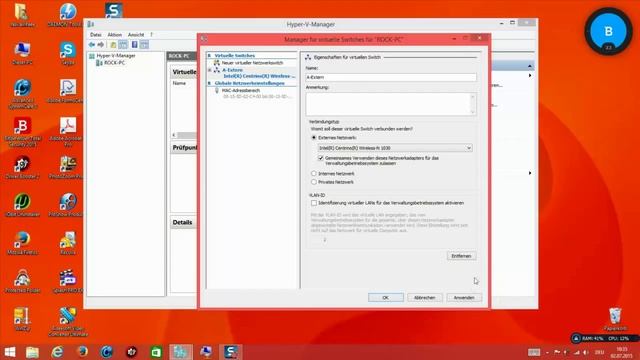
Task: Open Ansicht menu in Hyper-V Manager
Action: tap(136, 35)
